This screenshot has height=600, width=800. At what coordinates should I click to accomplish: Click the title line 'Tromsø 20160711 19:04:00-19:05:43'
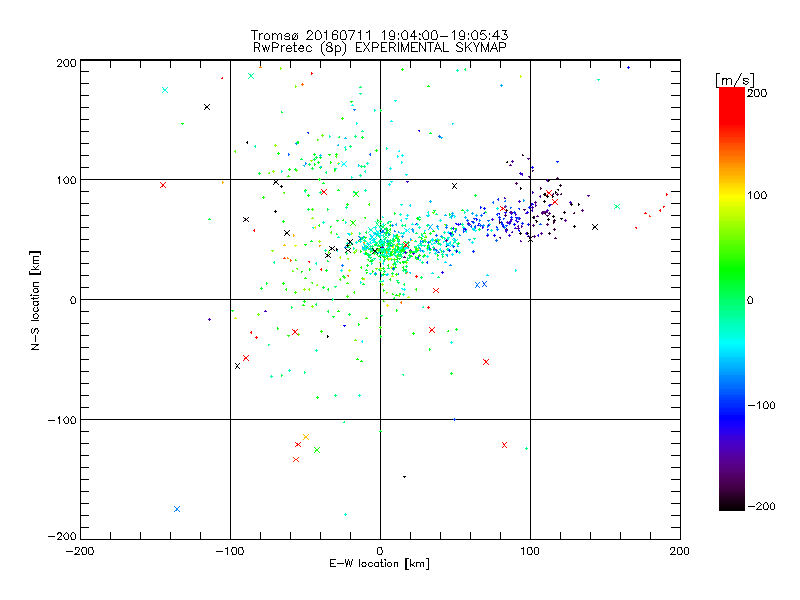click(x=379, y=35)
